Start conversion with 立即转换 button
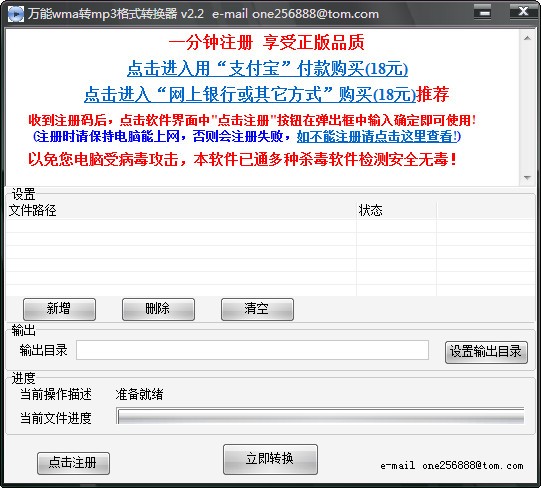This screenshot has height=488, width=541. 270,459
